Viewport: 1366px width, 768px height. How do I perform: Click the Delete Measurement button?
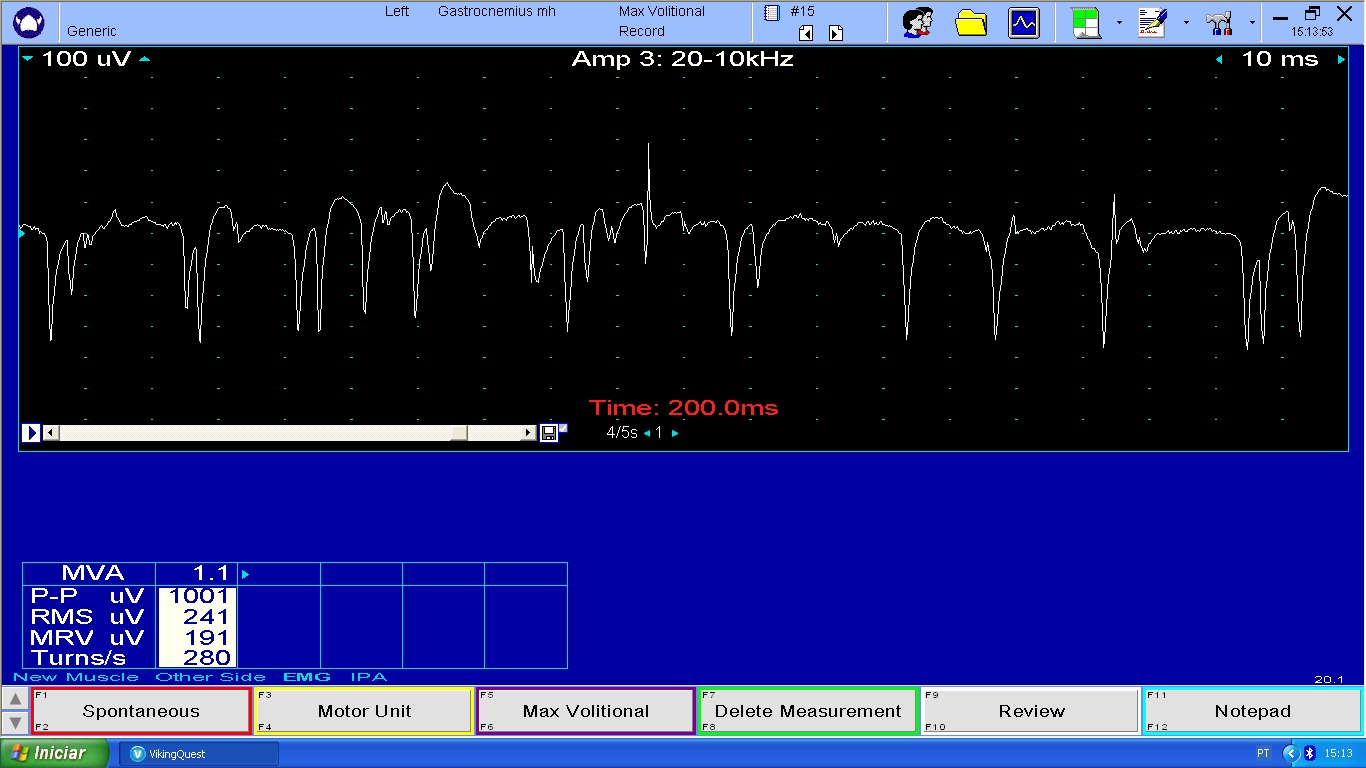click(808, 711)
